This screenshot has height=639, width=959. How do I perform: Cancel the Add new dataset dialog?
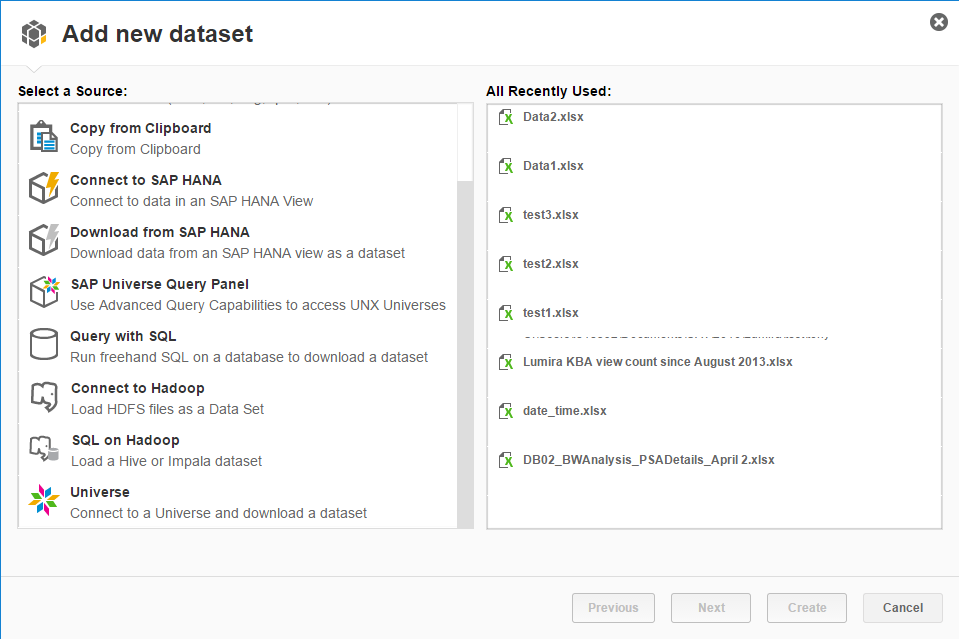point(903,608)
